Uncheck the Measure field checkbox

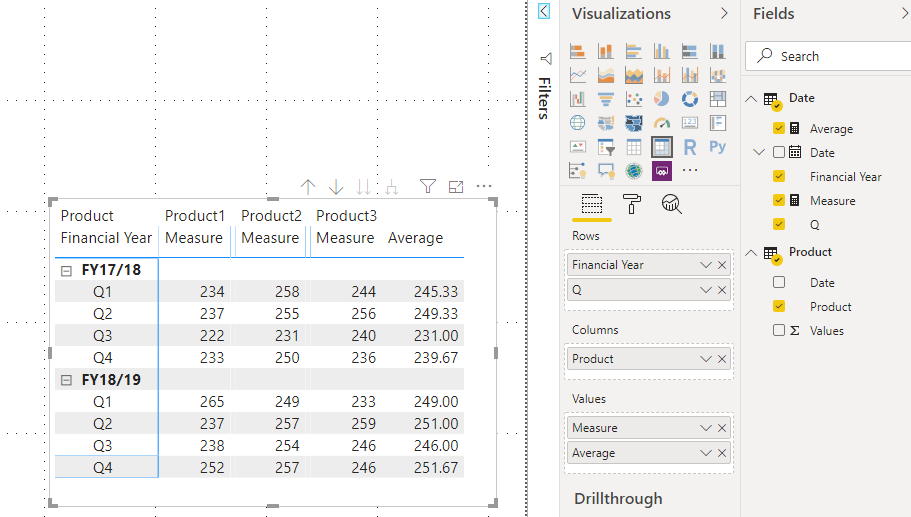click(779, 200)
